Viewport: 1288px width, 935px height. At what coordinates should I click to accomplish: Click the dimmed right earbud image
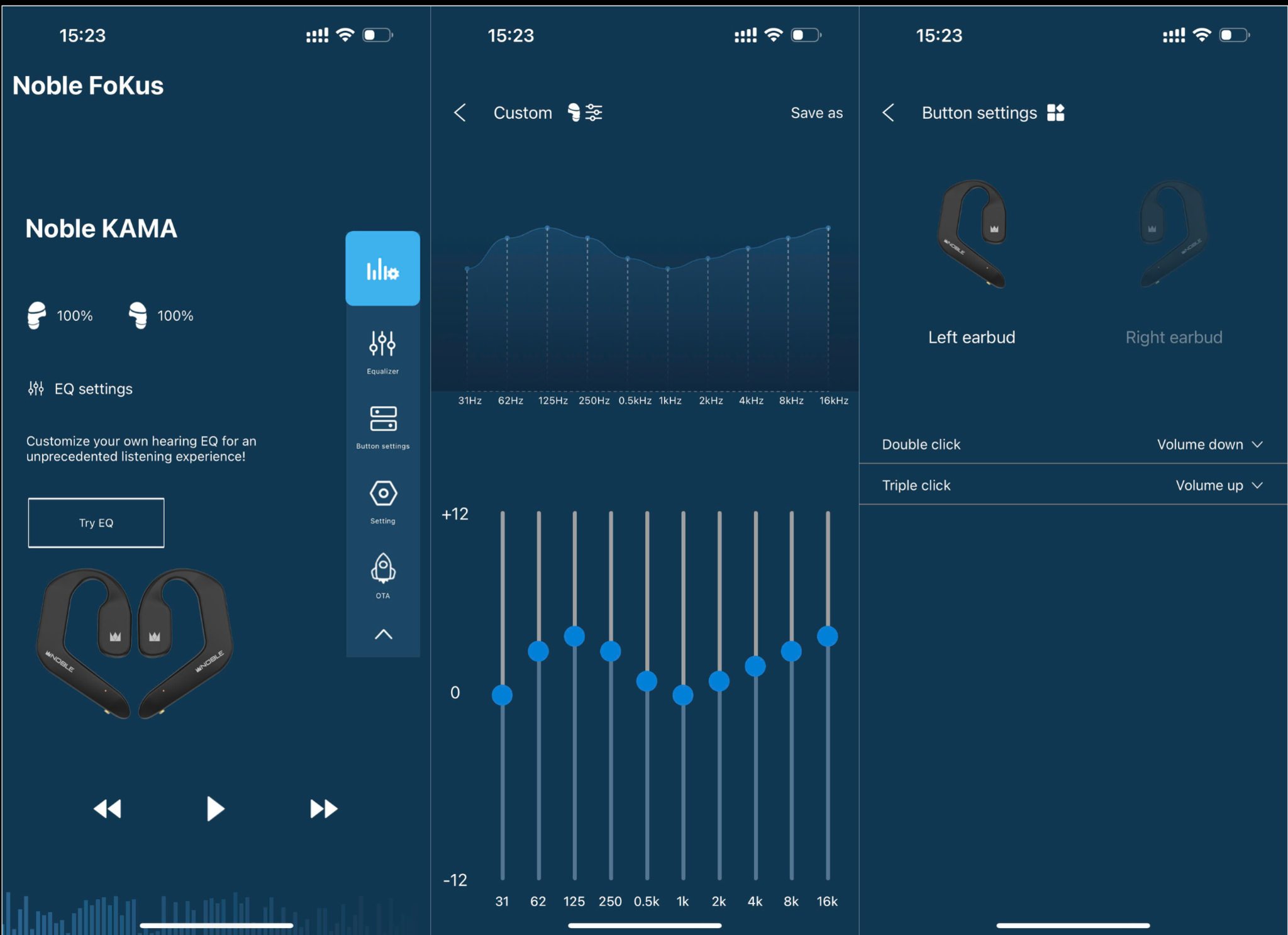(x=1174, y=233)
